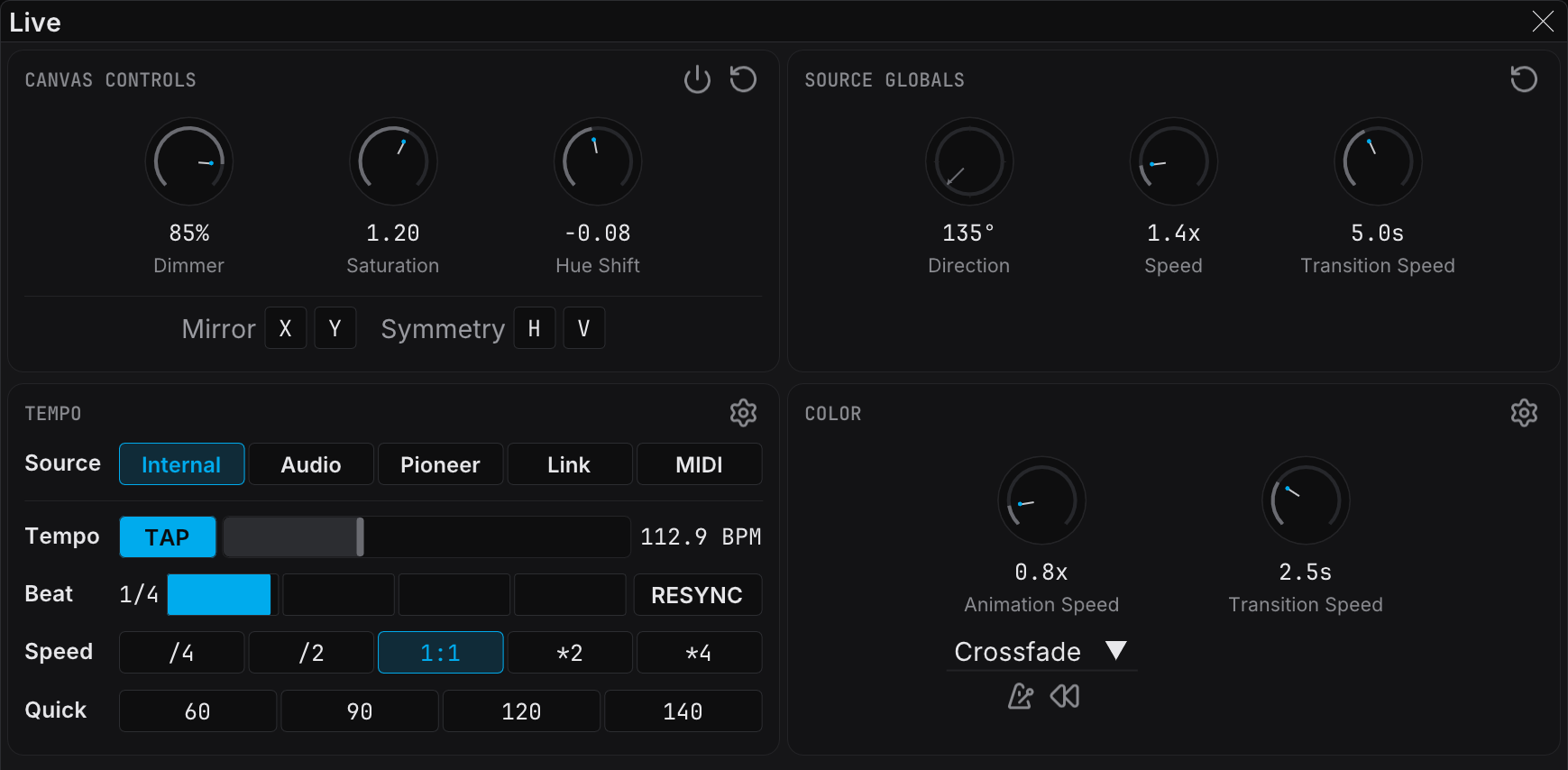1568x770 pixels.
Task: Set quick tempo to 90
Action: pyautogui.click(x=360, y=711)
